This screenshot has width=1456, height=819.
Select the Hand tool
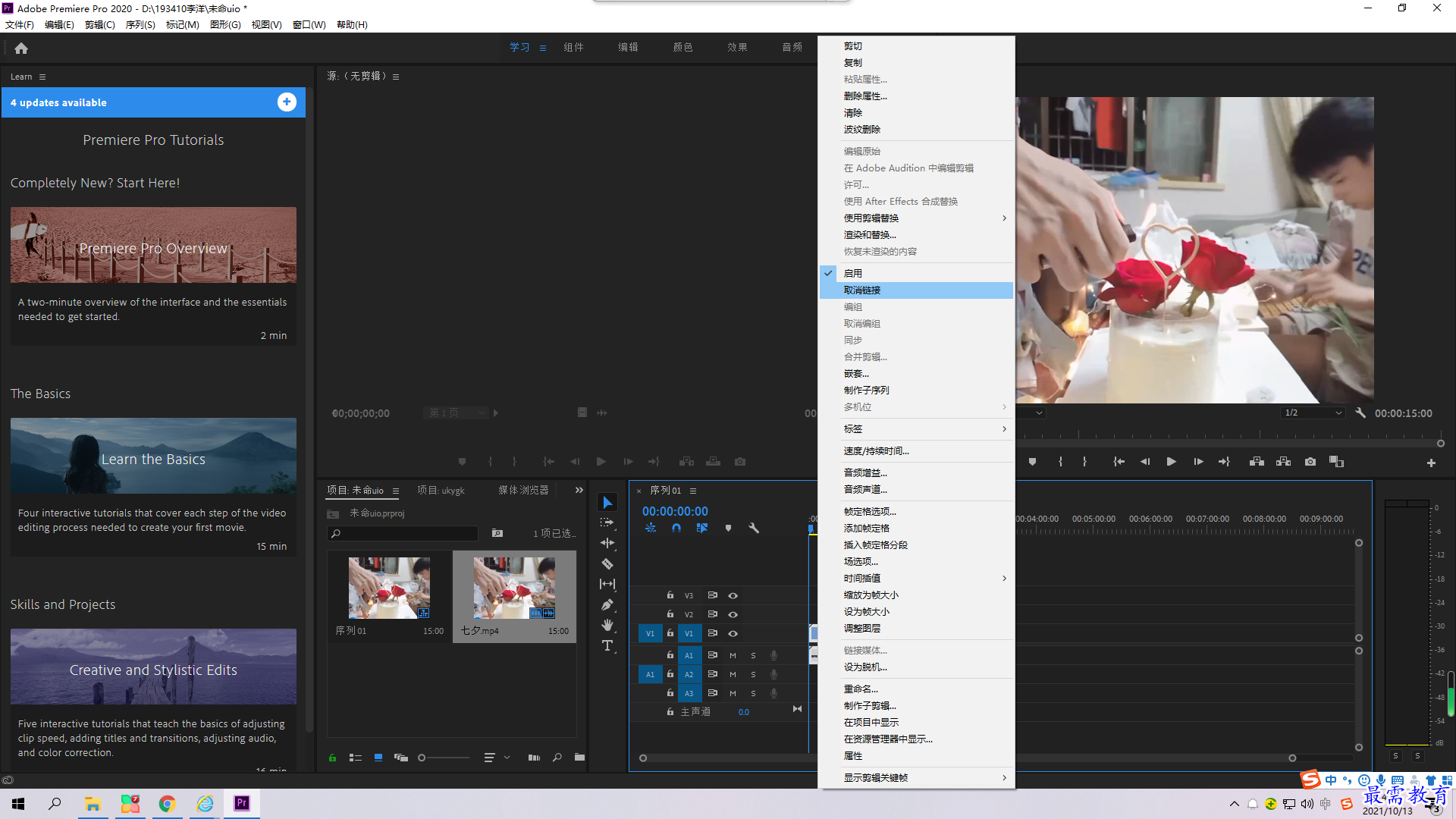pyautogui.click(x=607, y=625)
